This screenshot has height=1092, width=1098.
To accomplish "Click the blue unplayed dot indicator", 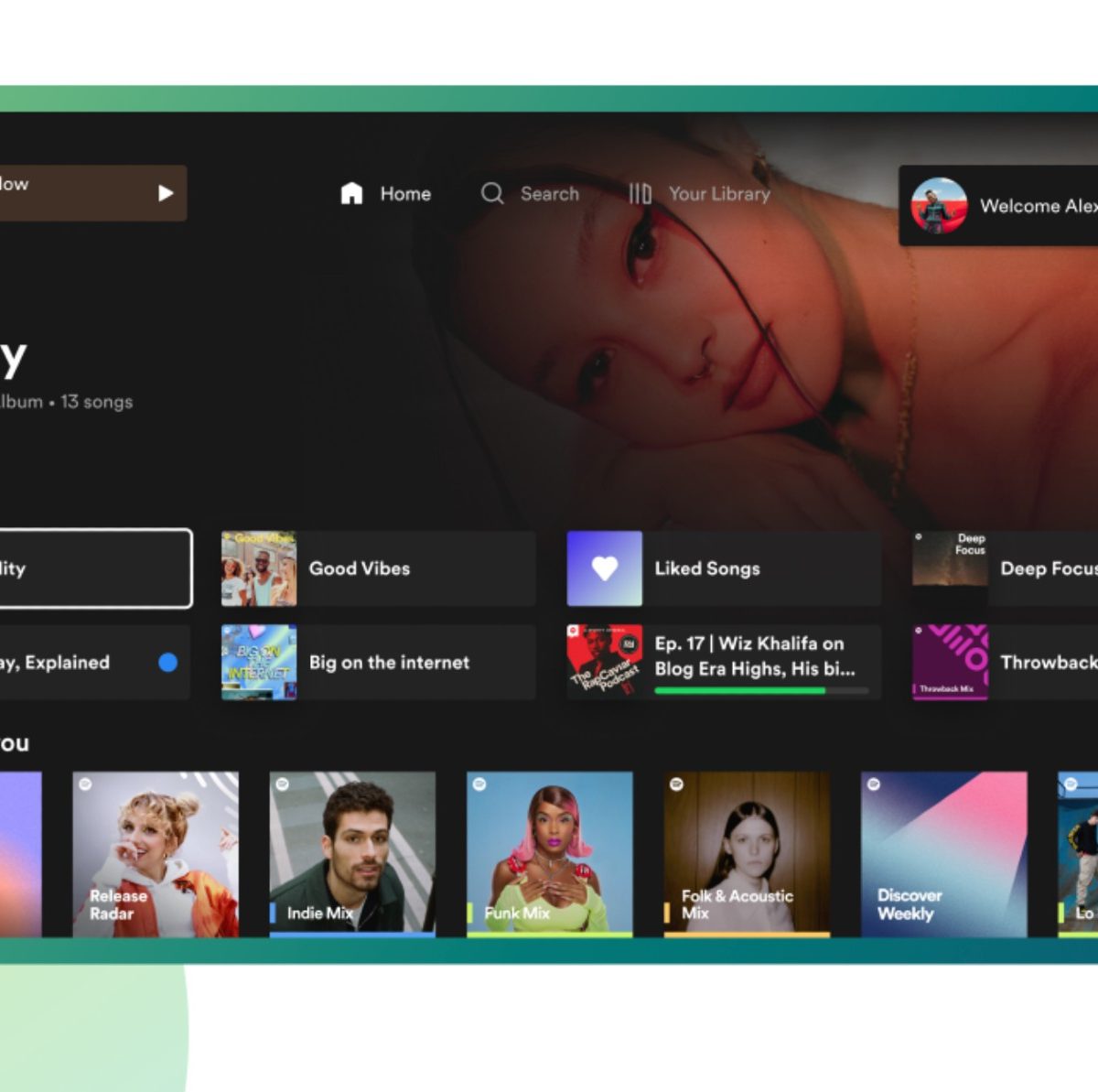I will pyautogui.click(x=167, y=663).
